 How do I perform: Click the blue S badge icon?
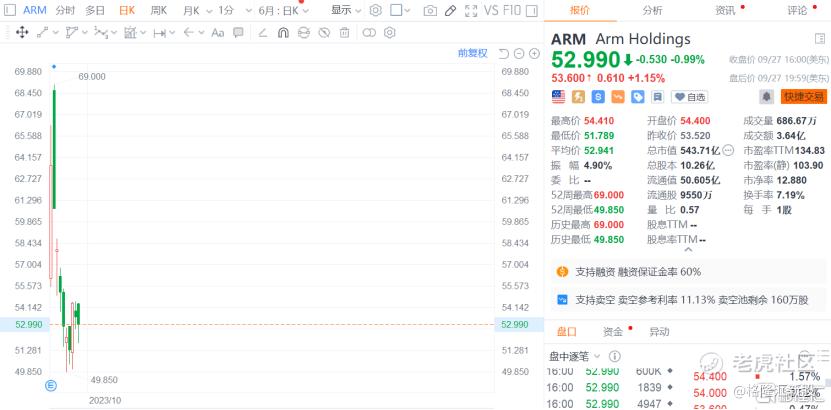pos(598,97)
